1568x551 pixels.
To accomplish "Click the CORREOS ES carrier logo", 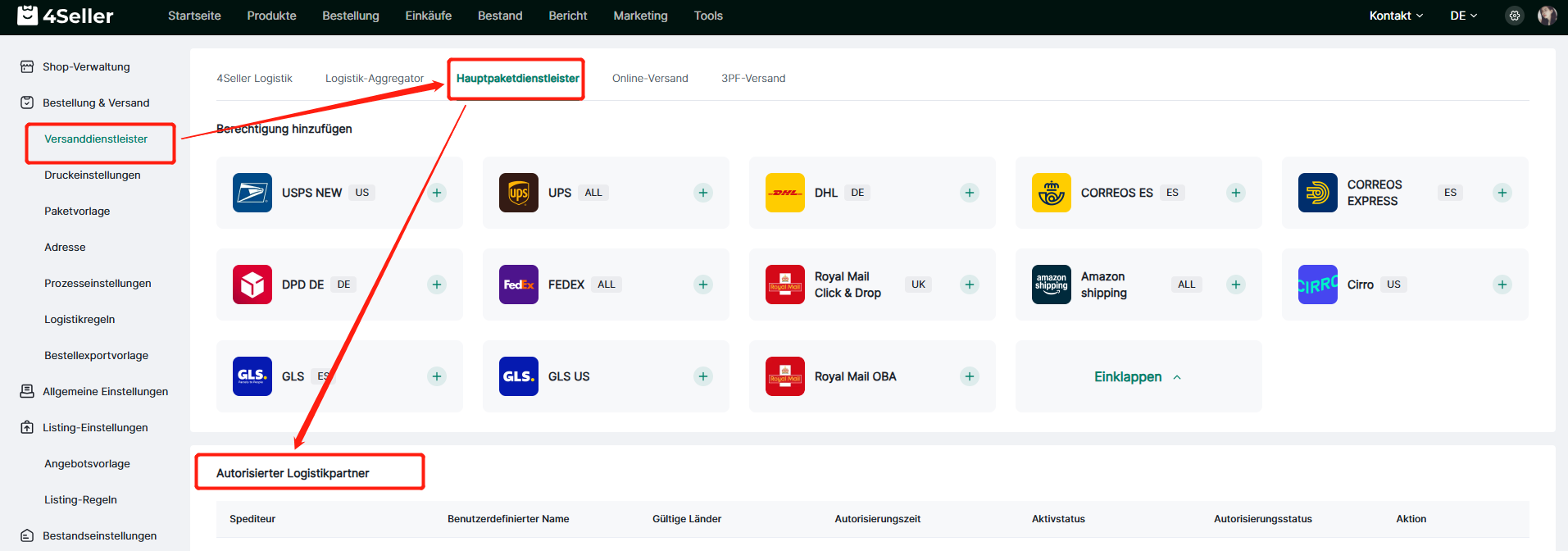I will 1052,193.
